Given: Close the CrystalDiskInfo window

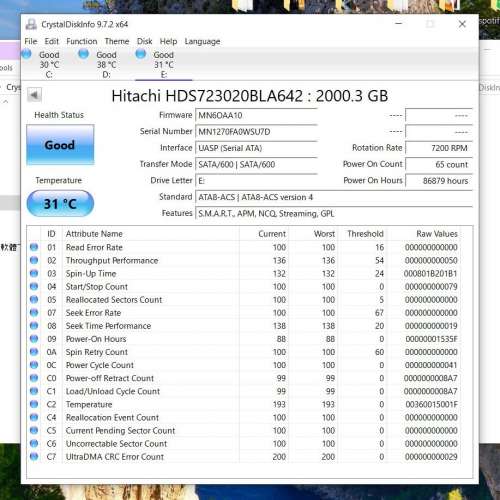Looking at the screenshot, I should [x=462, y=24].
